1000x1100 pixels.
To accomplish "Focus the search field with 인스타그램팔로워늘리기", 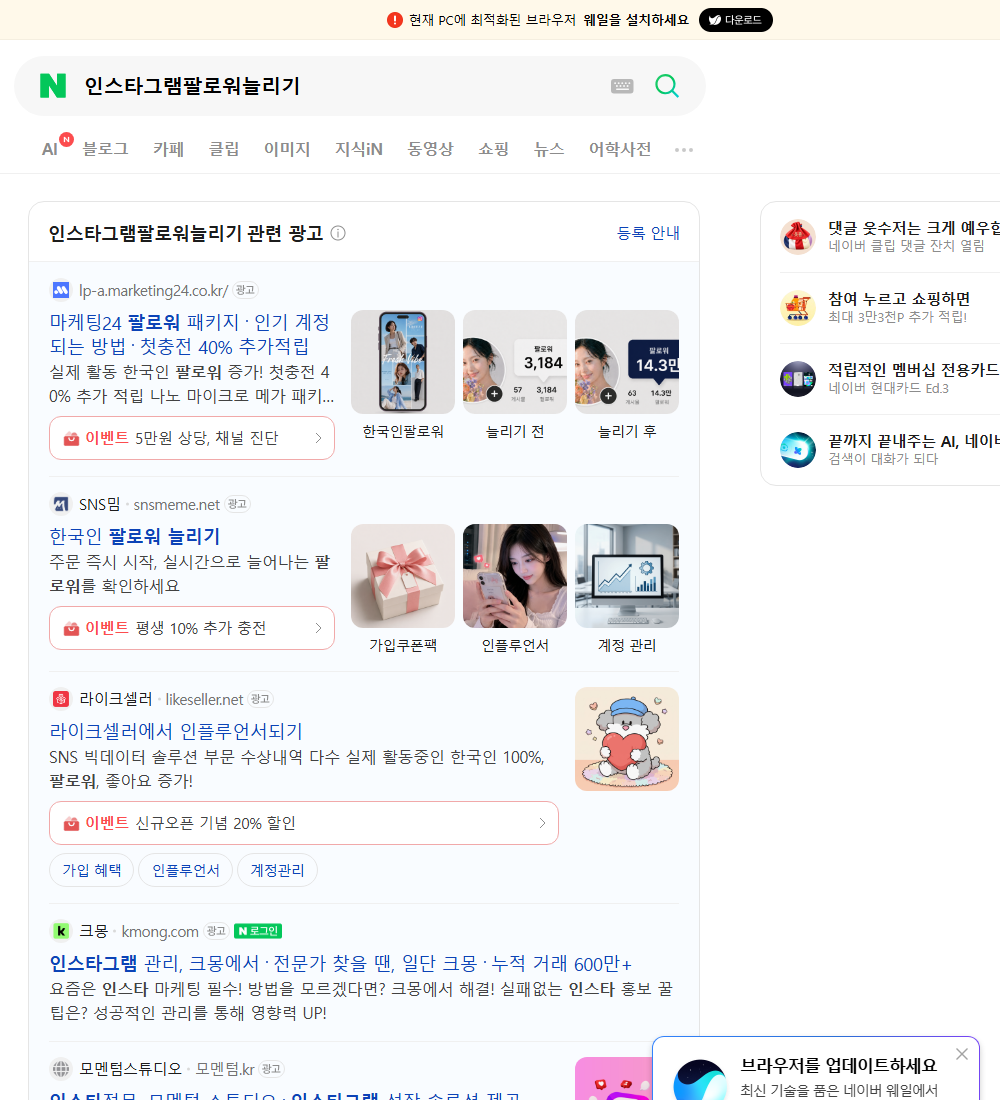I will tap(340, 86).
